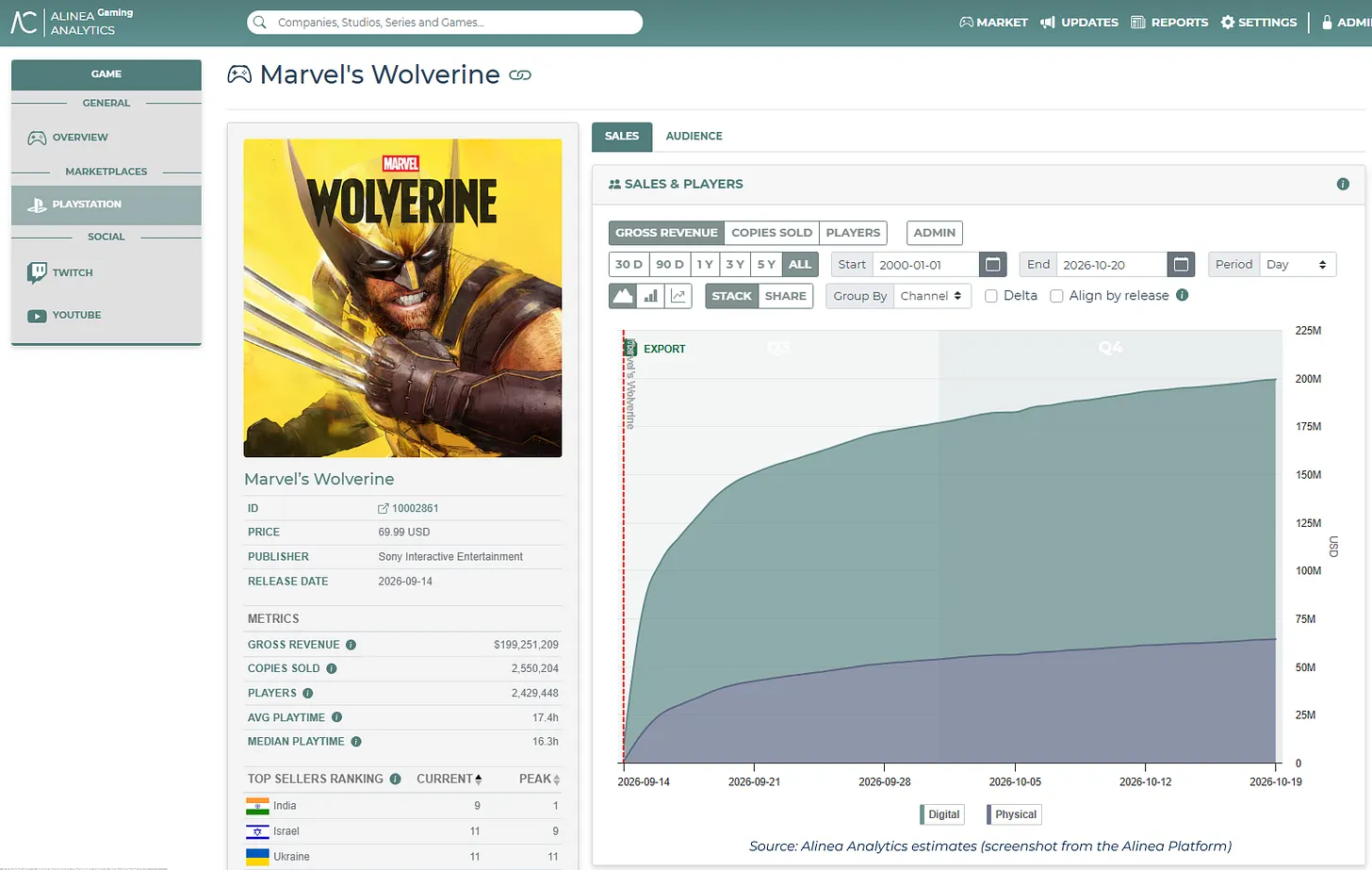Viewport: 1372px width, 870px height.
Task: Open Playstation marketplace in sidebar
Action: point(106,205)
